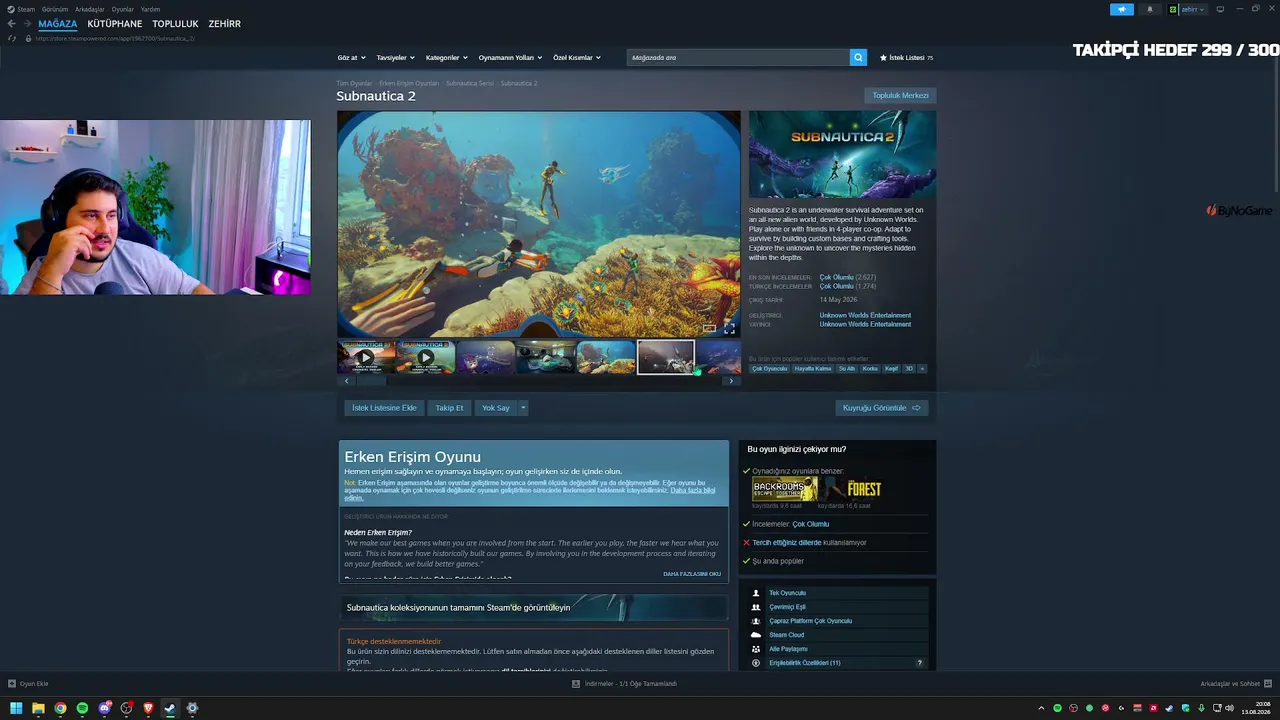This screenshot has width=1280, height=720.
Task: Open the Özel Kısımlar dropdown
Action: pyautogui.click(x=577, y=58)
